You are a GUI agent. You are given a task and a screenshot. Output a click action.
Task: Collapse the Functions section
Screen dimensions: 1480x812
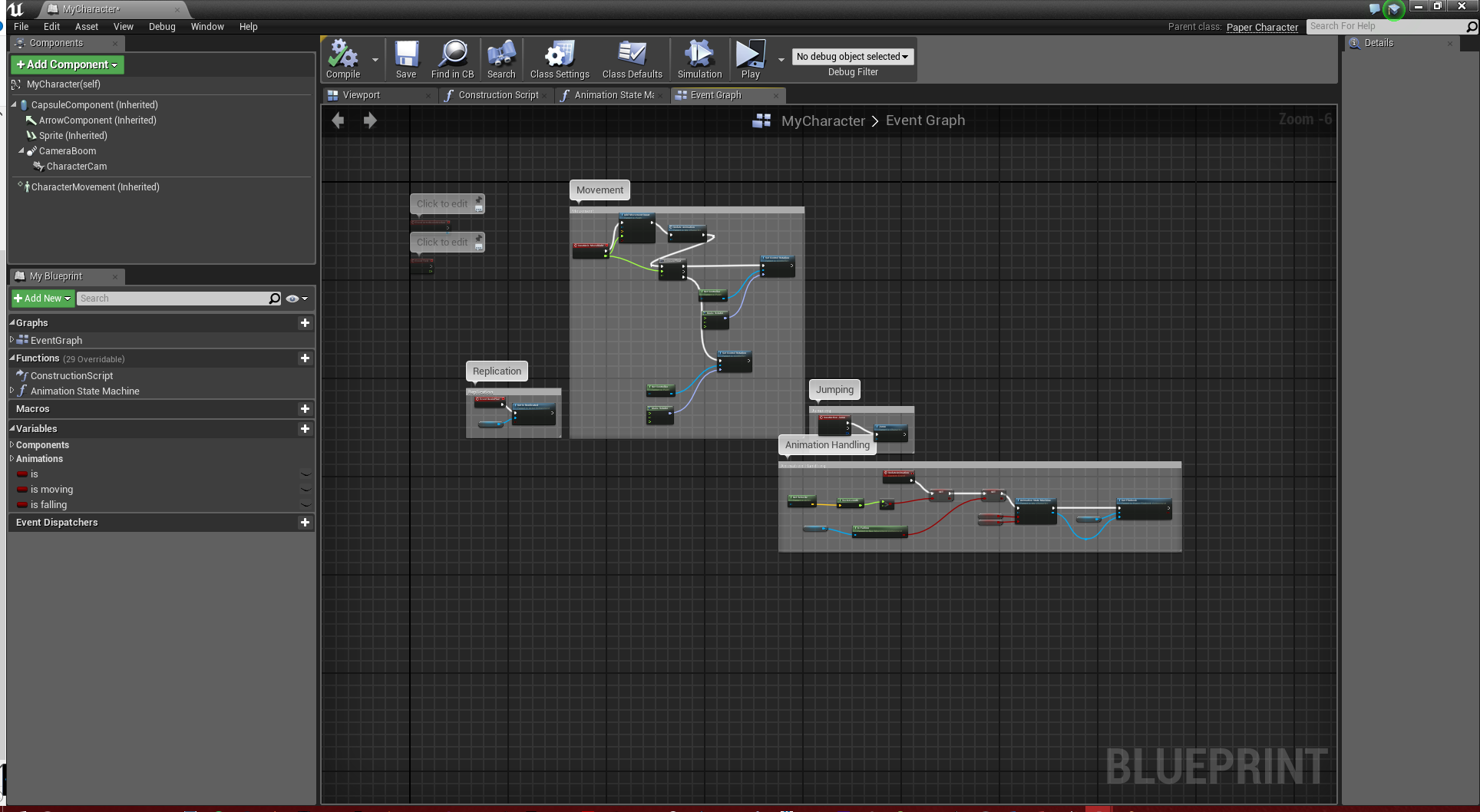pyautogui.click(x=12, y=358)
